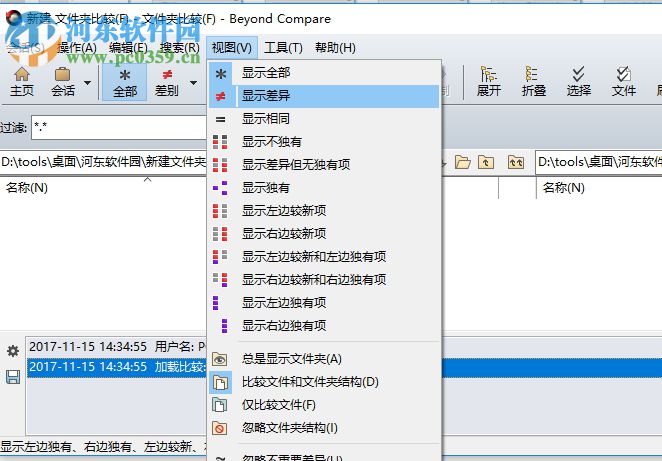Close the open 视图(V) menu

pyautogui.click(x=232, y=47)
